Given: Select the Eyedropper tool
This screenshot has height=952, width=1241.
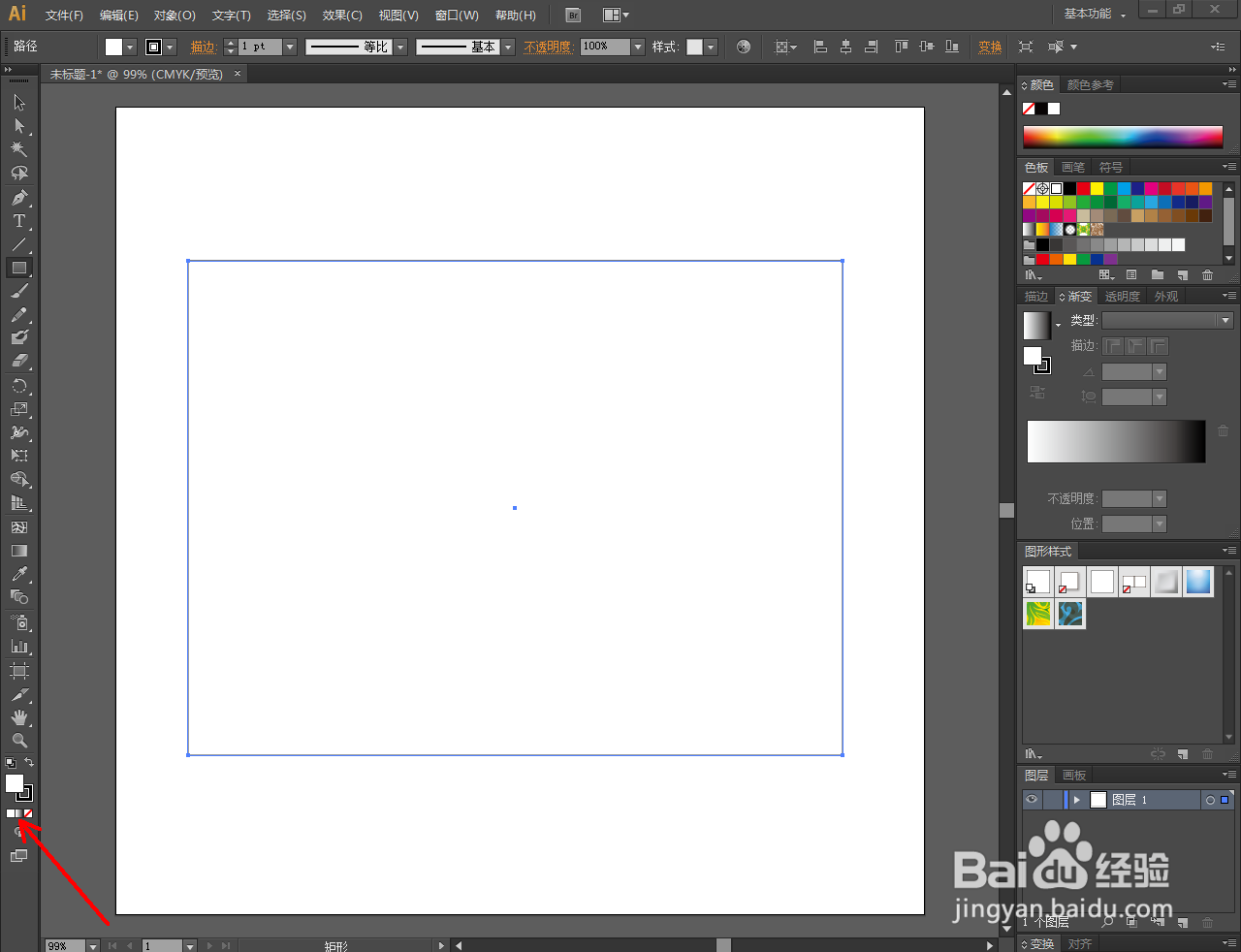Looking at the screenshot, I should click(19, 574).
